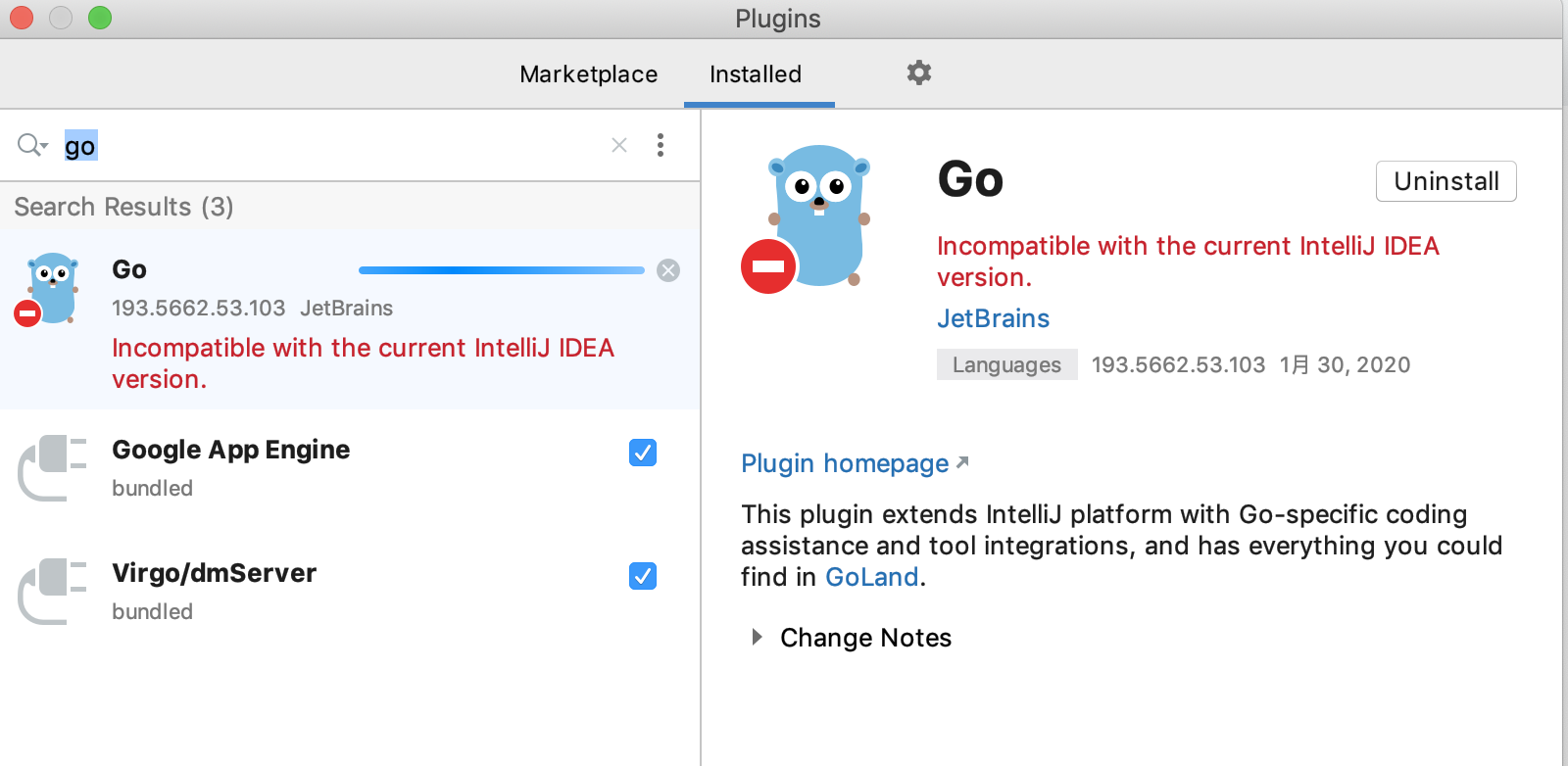1568x766 pixels.
Task: Click bundled label under Virgo/dmServer
Action: coord(153,611)
